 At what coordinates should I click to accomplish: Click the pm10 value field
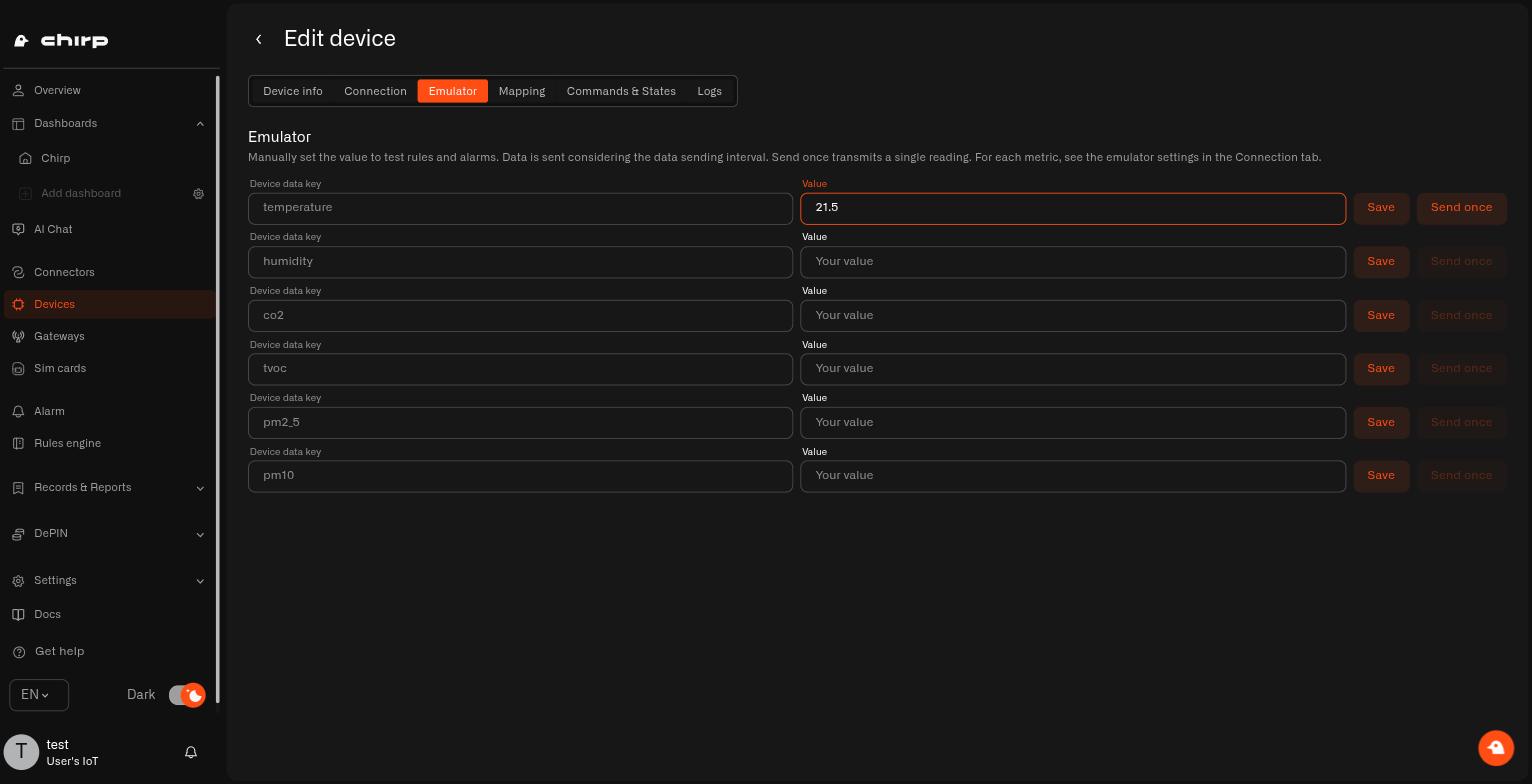(x=1073, y=476)
